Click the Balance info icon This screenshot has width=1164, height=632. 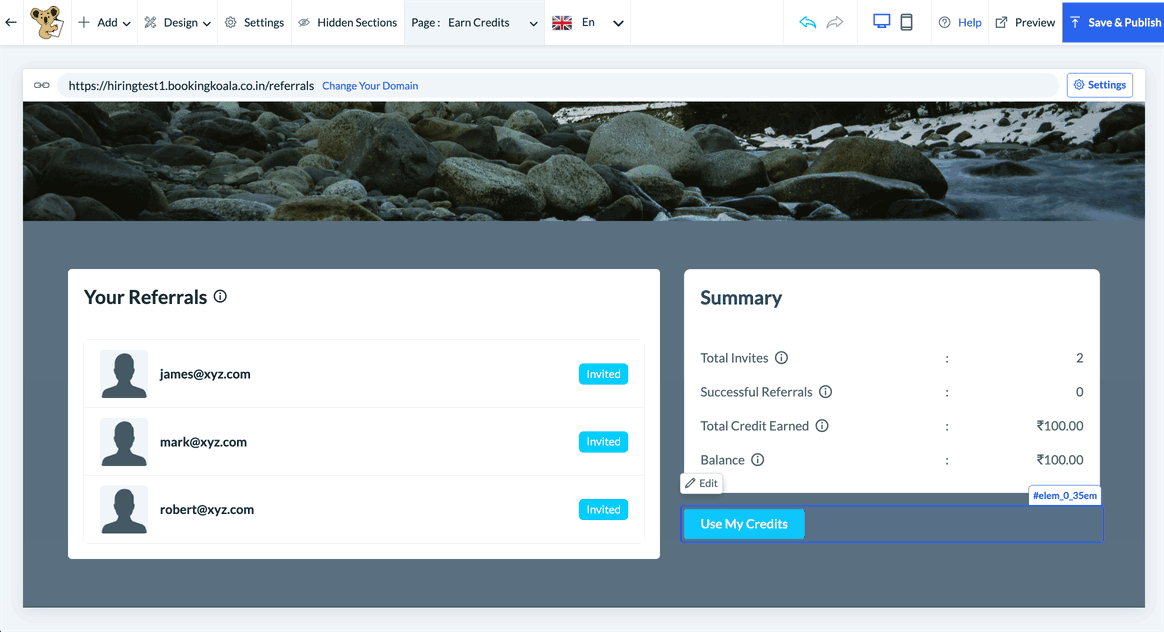tap(757, 460)
